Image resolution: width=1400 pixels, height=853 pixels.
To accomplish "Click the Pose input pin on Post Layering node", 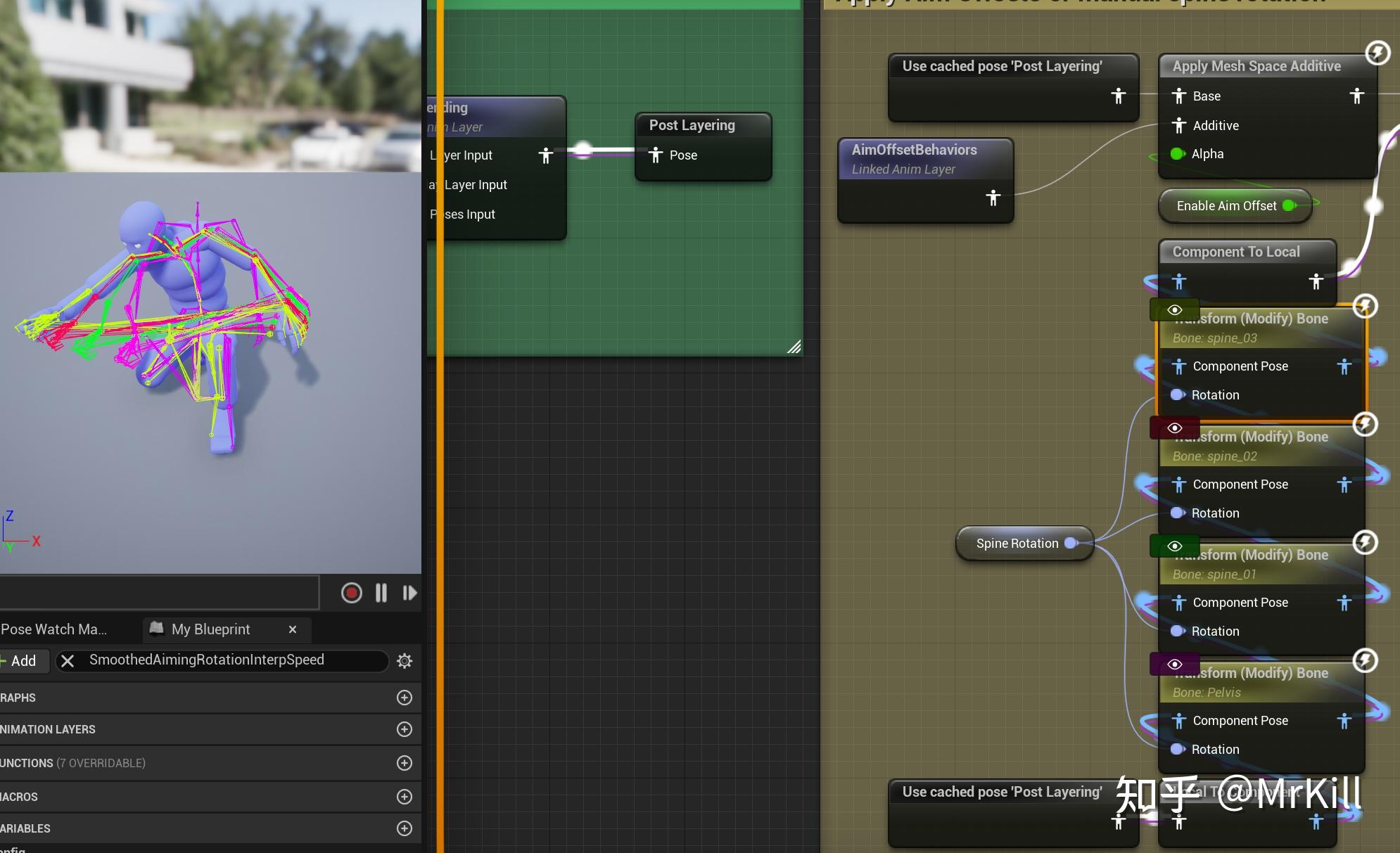I will pos(656,155).
